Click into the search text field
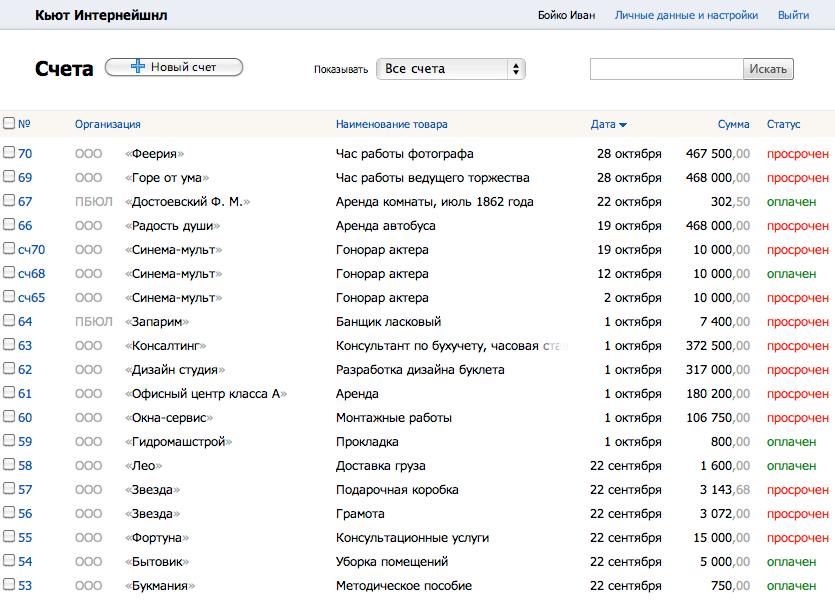This screenshot has height=600, width=835. pyautogui.click(x=666, y=69)
